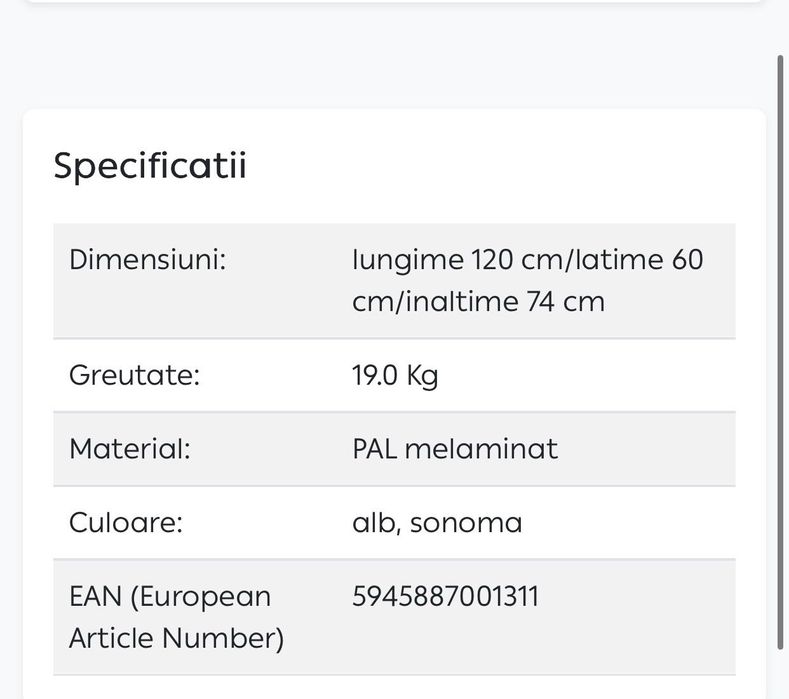Click the word sonoma

tap(466, 523)
